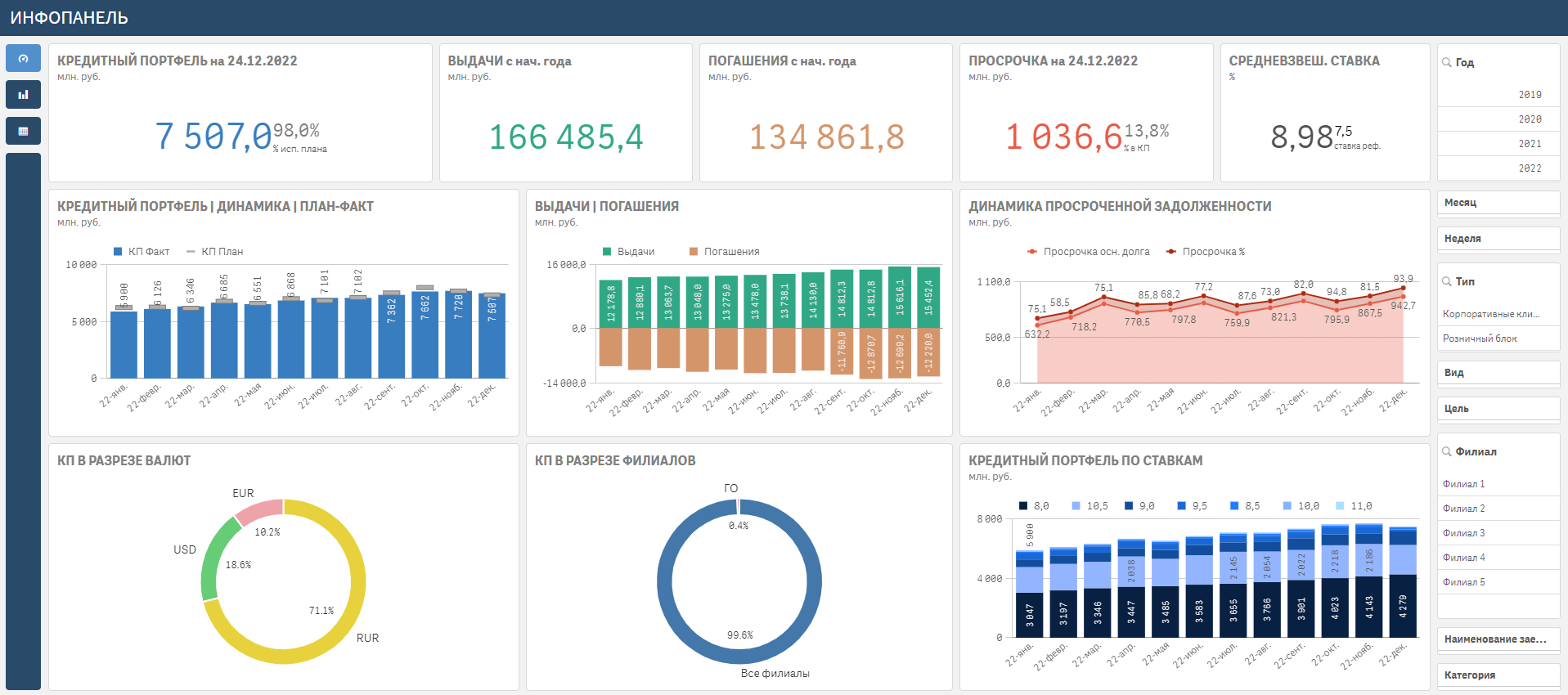The image size is (1568, 695).
Task: Click the Погашения value 134 861,8
Action: [827, 137]
